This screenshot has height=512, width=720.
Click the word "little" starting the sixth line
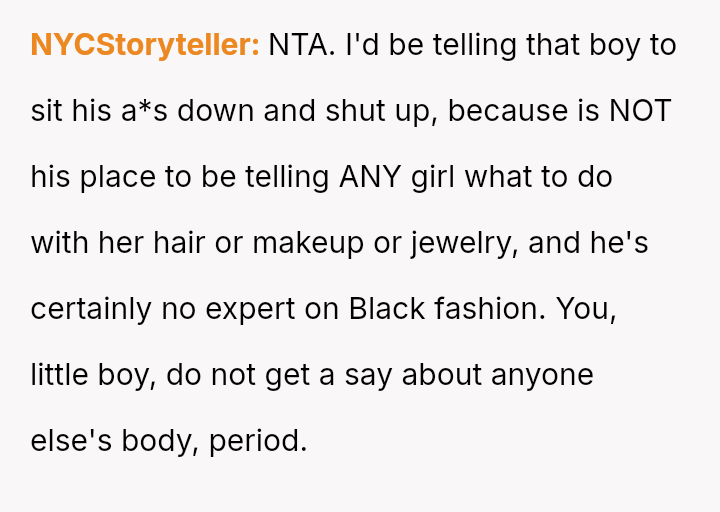pyautogui.click(x=56, y=375)
